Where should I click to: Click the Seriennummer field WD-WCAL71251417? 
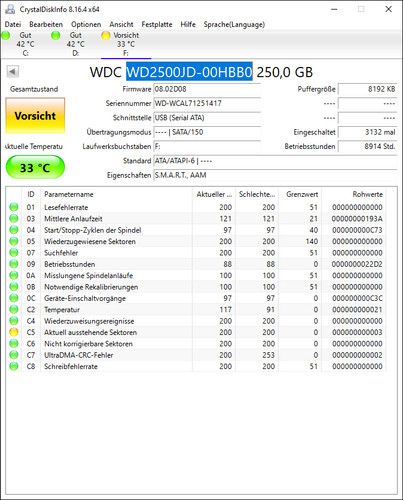[x=207, y=103]
